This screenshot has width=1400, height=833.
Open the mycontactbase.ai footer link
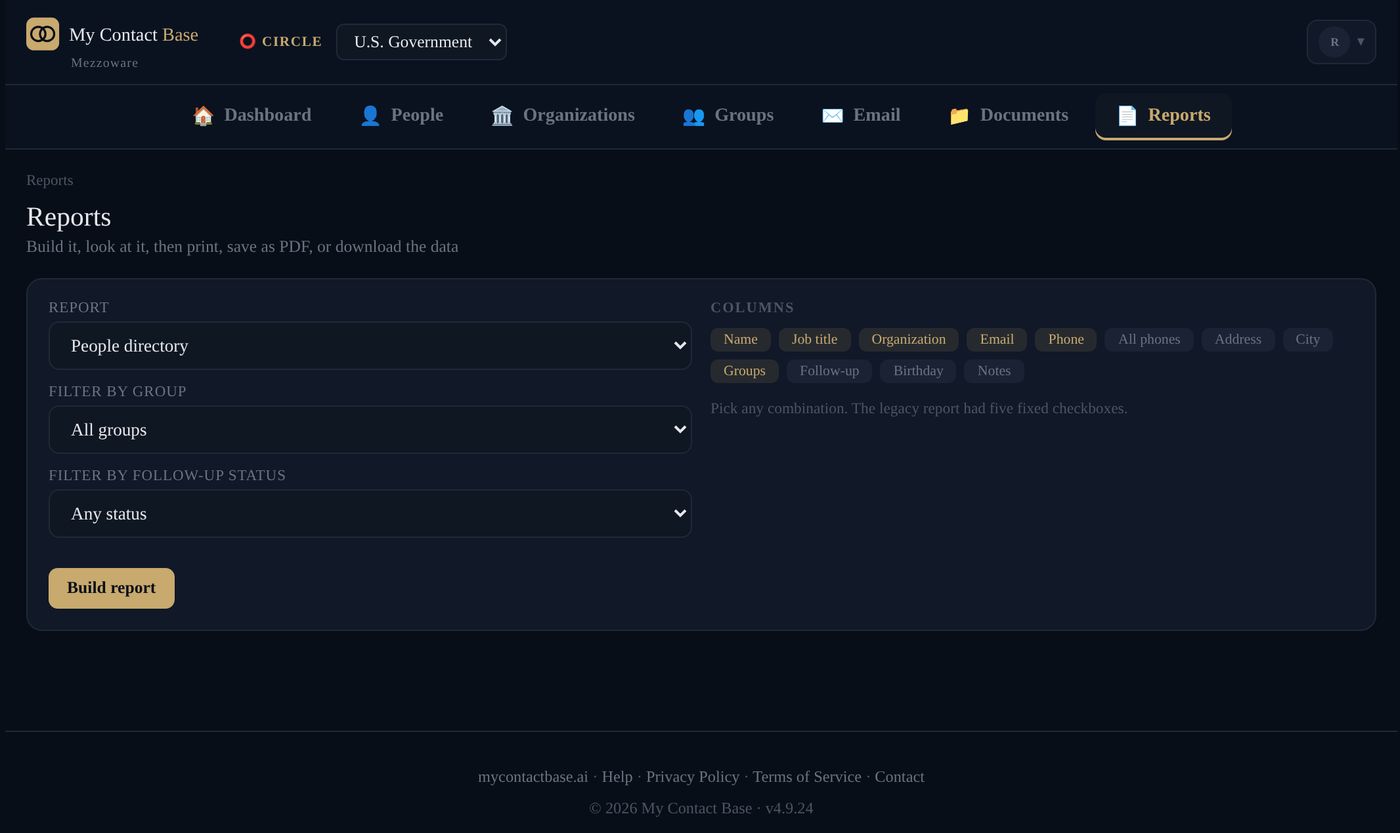click(x=533, y=777)
